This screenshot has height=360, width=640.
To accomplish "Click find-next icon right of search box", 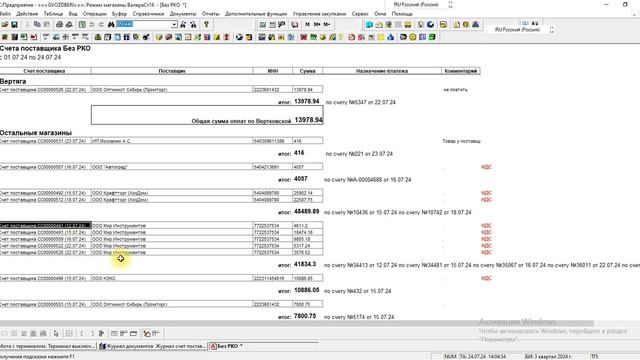I will coord(183,24).
